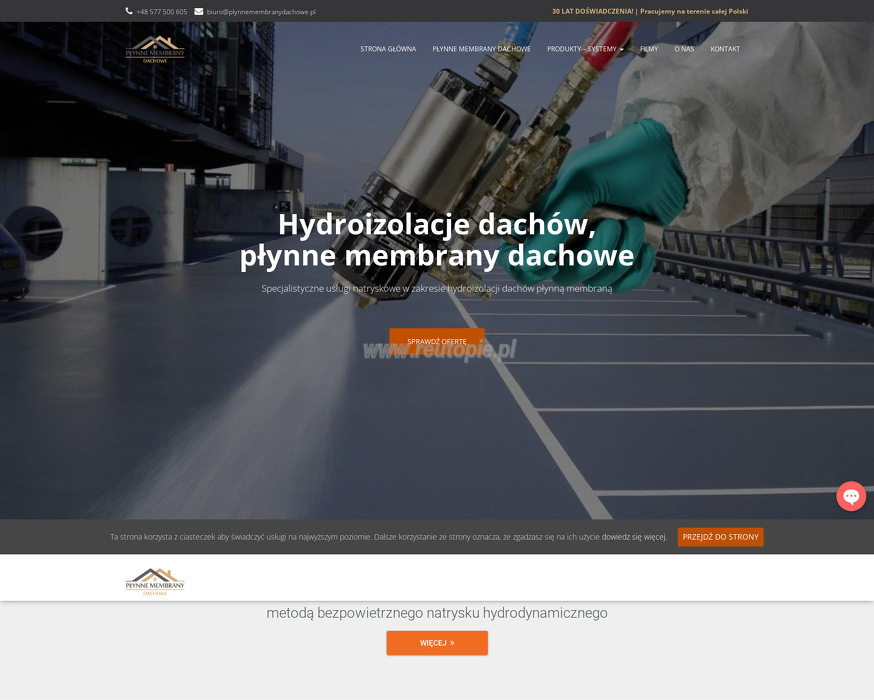This screenshot has width=874, height=700.
Task: Click the Więcej button
Action: pos(437,643)
